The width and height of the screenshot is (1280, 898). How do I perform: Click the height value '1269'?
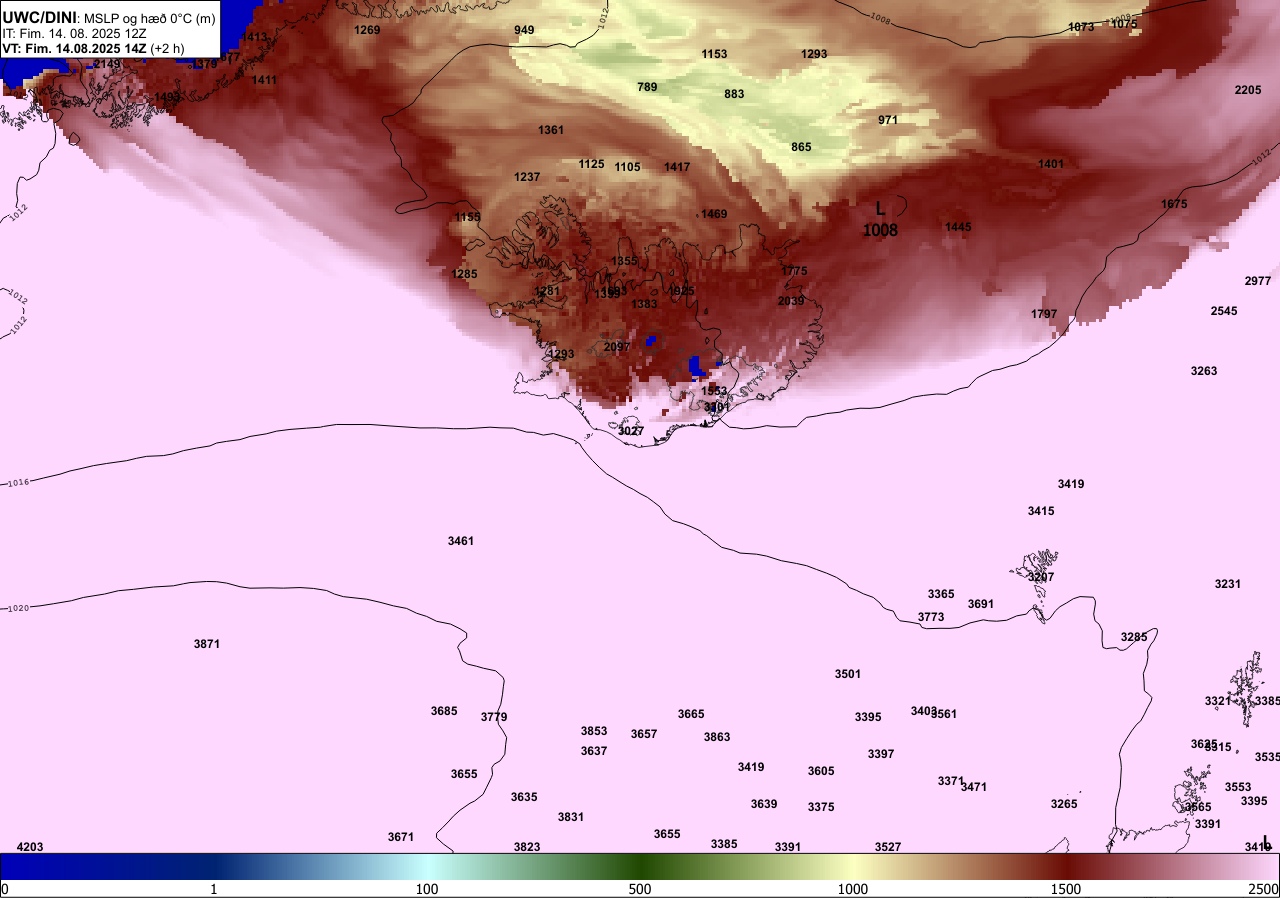(367, 30)
